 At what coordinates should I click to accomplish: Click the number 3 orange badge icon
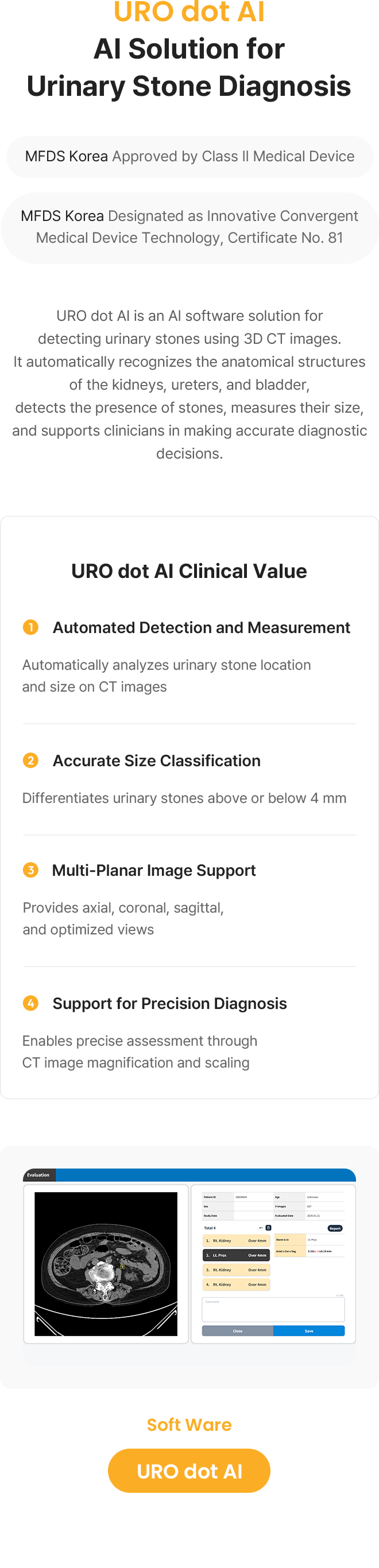[x=30, y=870]
